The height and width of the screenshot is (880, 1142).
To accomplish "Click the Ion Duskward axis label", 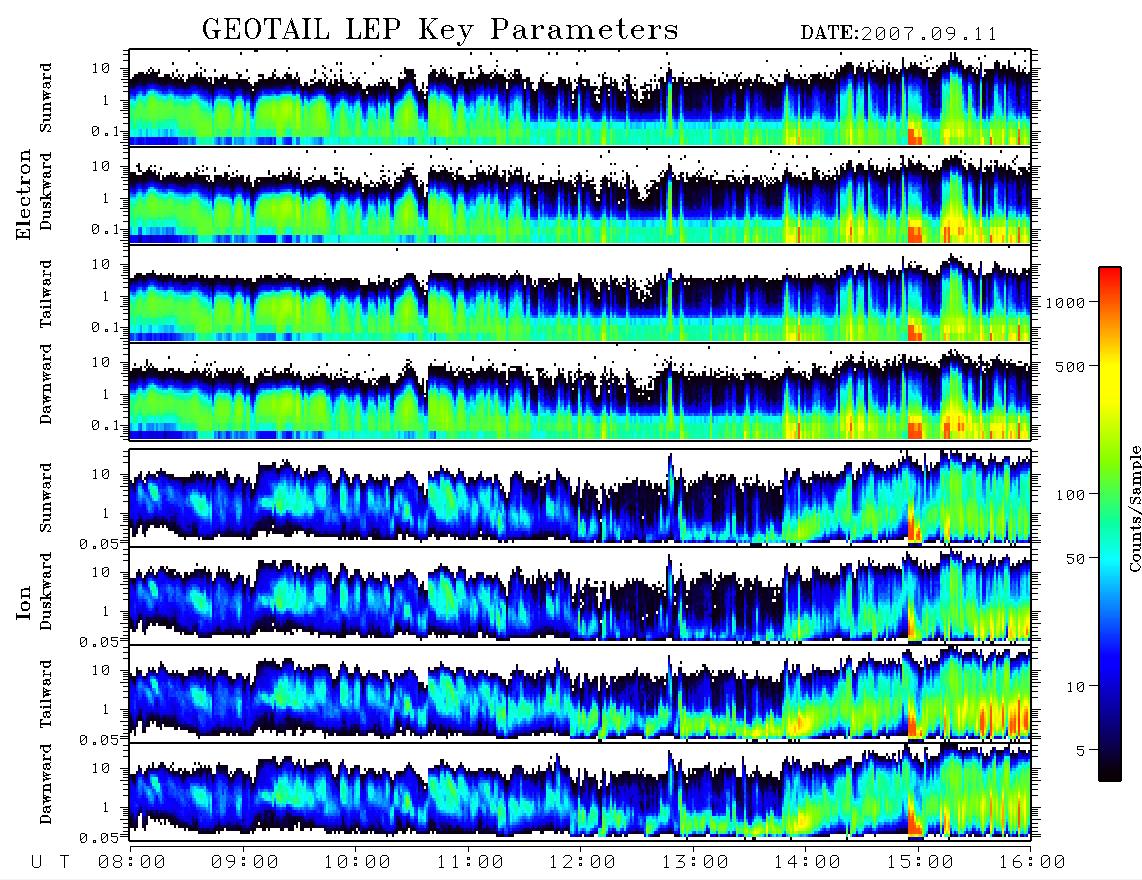I will [46, 592].
